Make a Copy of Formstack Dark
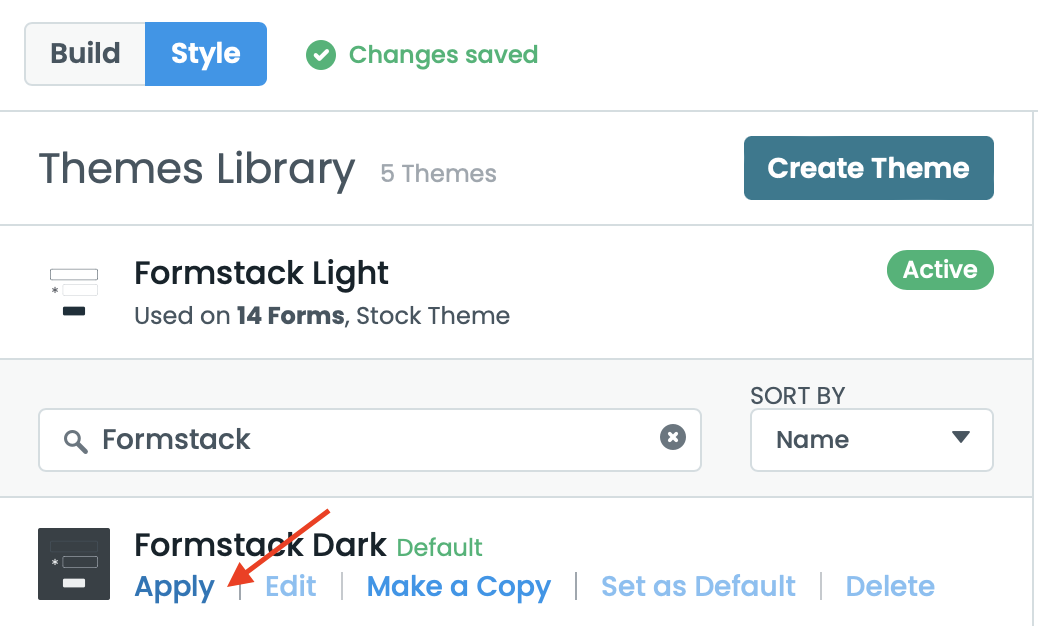Screen dimensions: 1038x626 coord(459,587)
